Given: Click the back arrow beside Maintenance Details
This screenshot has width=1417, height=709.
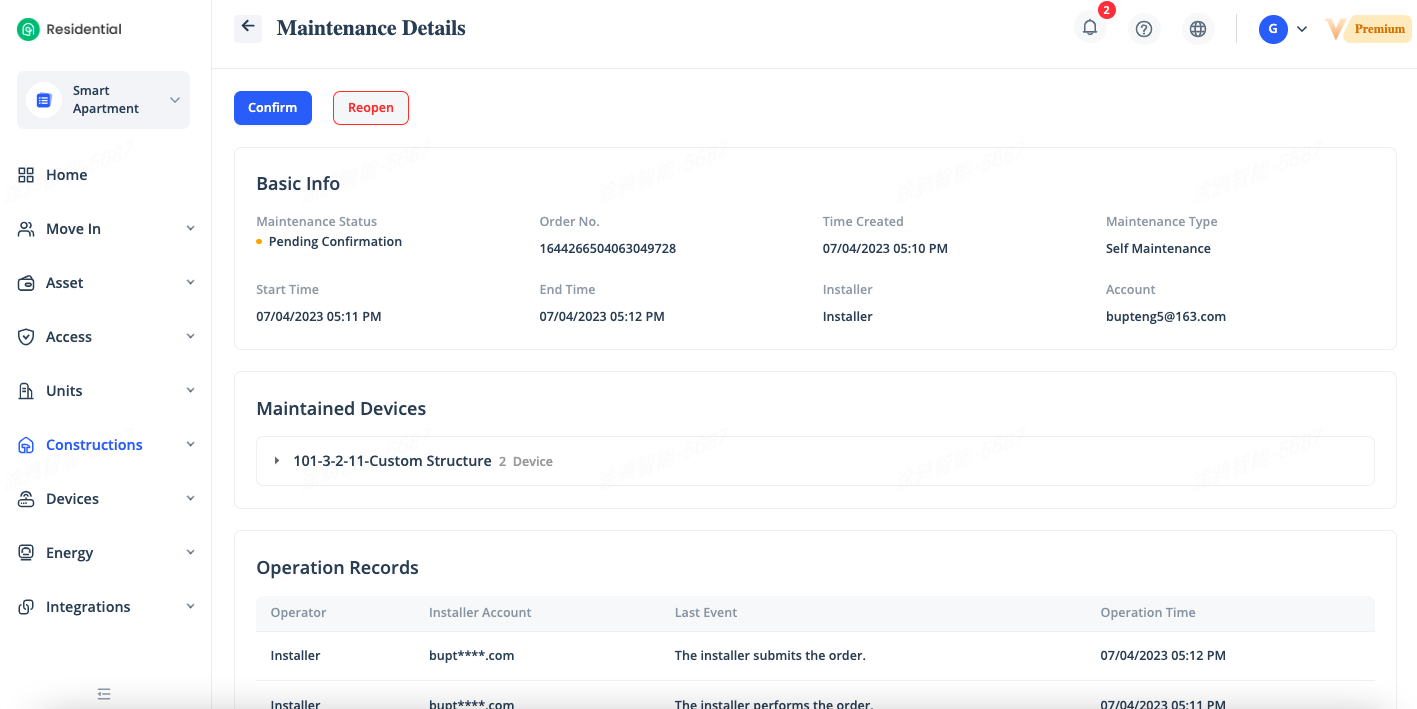Looking at the screenshot, I should coord(248,28).
